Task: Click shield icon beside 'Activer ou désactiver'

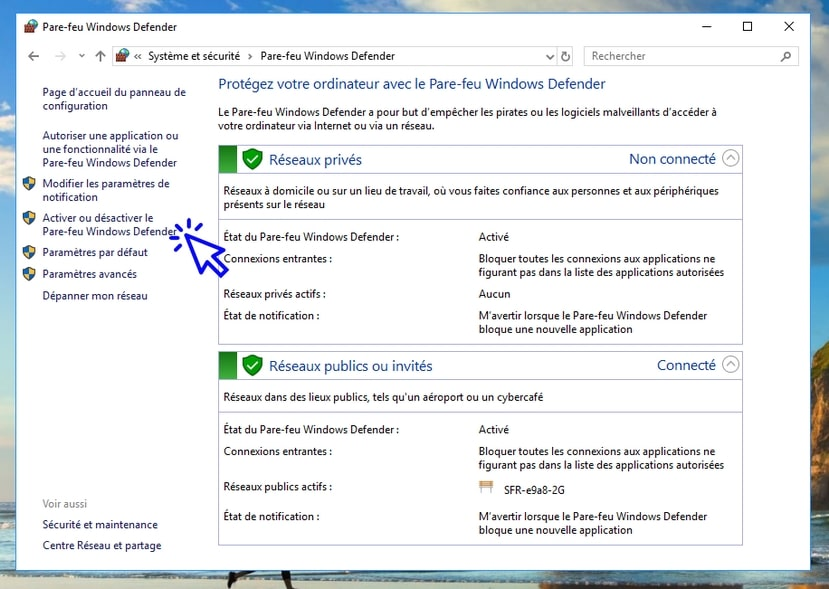Action: click(x=29, y=218)
